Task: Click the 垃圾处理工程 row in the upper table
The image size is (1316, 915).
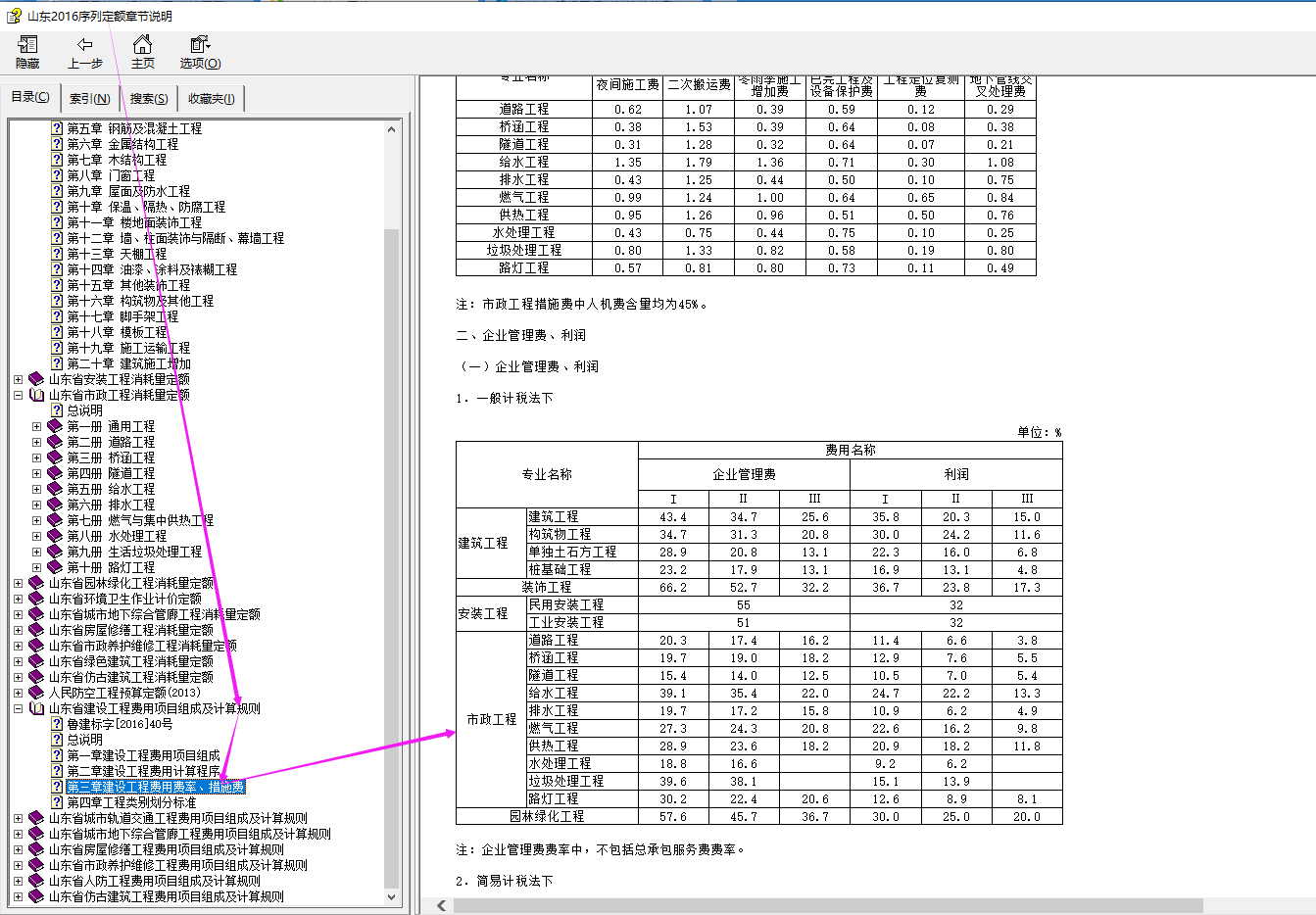Action: [524, 250]
